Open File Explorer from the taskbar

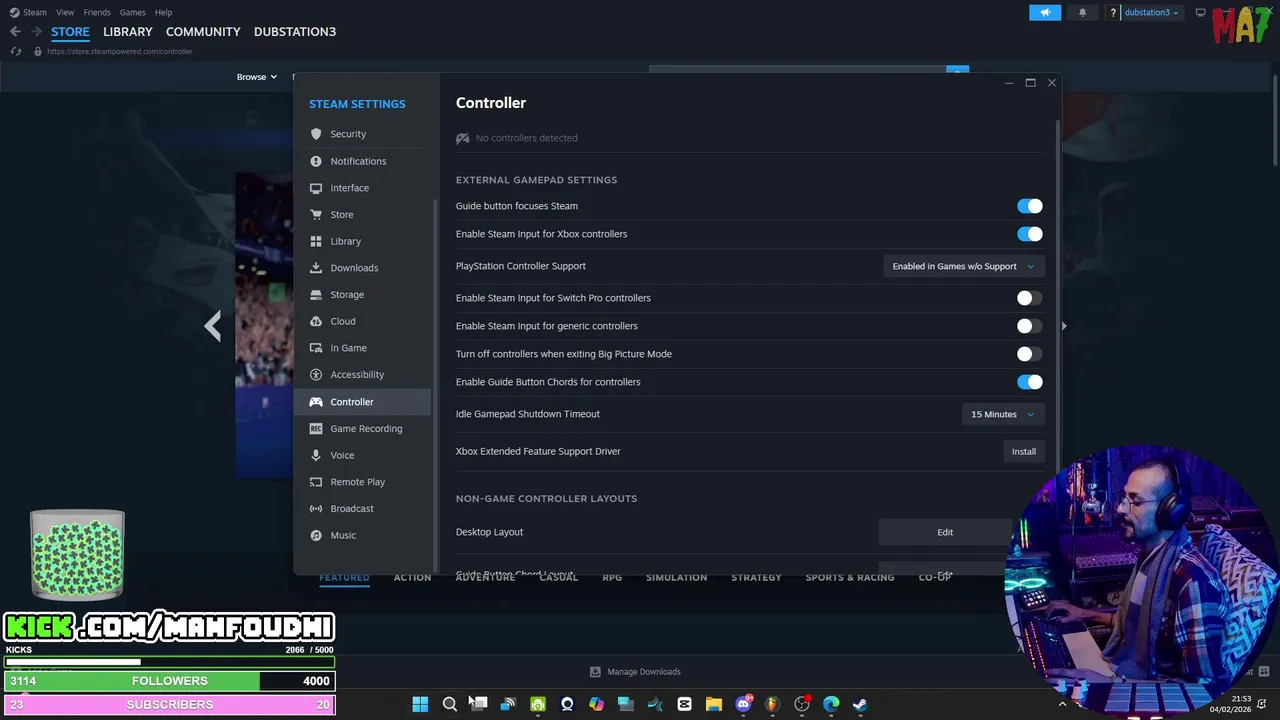click(713, 704)
